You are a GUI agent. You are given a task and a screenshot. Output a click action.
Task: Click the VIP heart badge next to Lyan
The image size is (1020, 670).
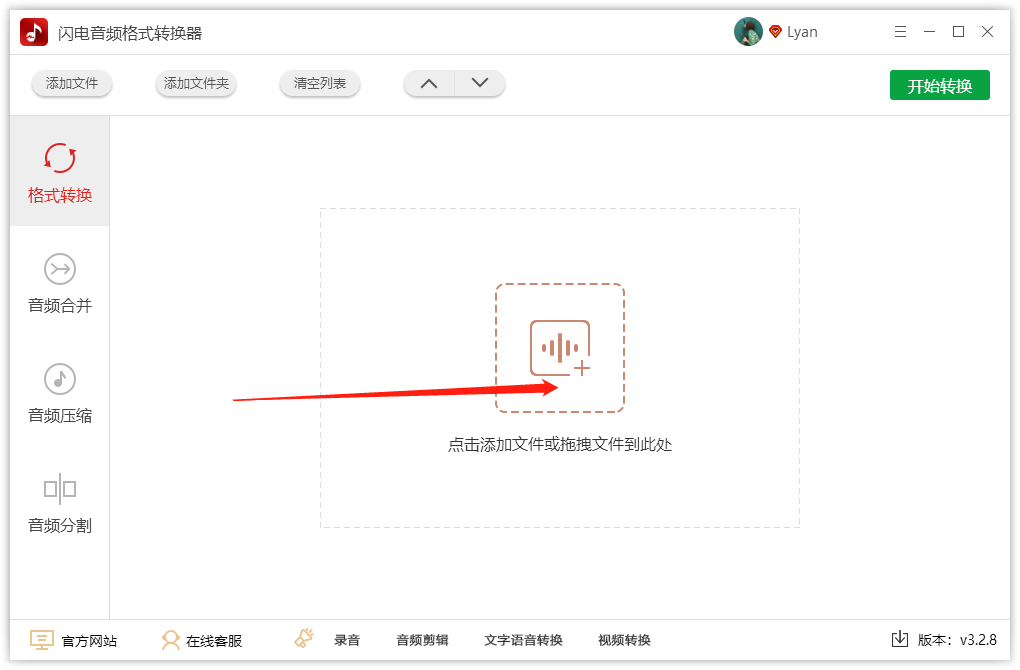point(773,31)
